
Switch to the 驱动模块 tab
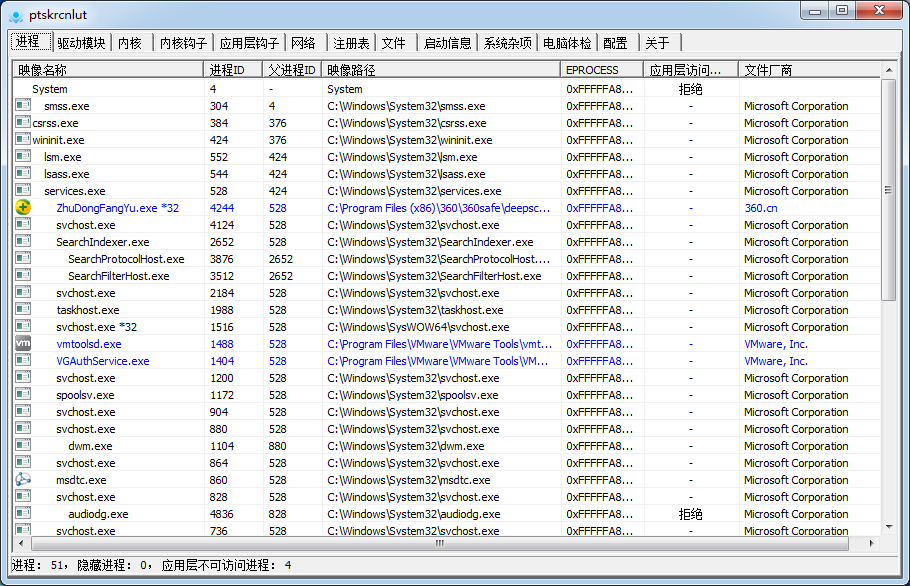pyautogui.click(x=80, y=43)
